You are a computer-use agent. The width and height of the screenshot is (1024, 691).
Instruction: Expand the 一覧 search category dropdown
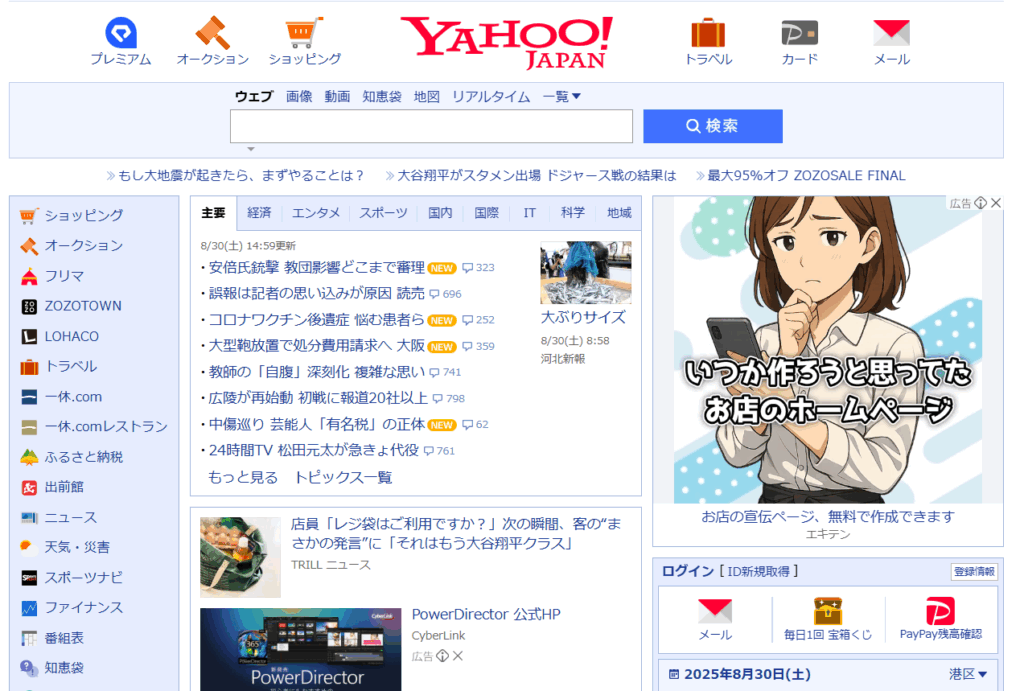[562, 96]
